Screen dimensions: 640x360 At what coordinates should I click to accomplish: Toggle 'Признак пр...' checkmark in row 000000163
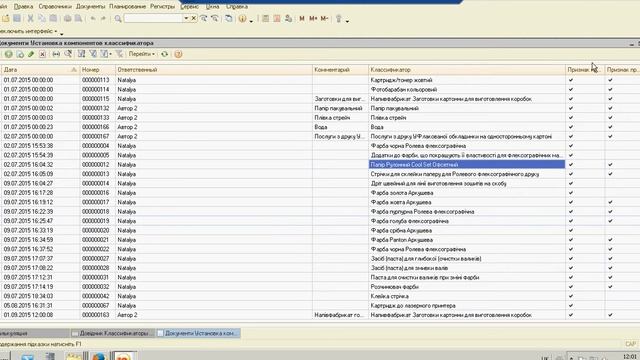pyautogui.click(x=610, y=315)
